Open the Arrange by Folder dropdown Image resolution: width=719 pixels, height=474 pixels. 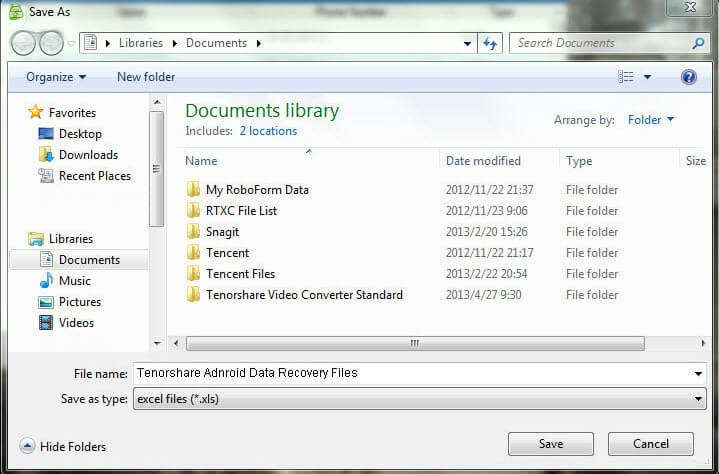click(651, 120)
